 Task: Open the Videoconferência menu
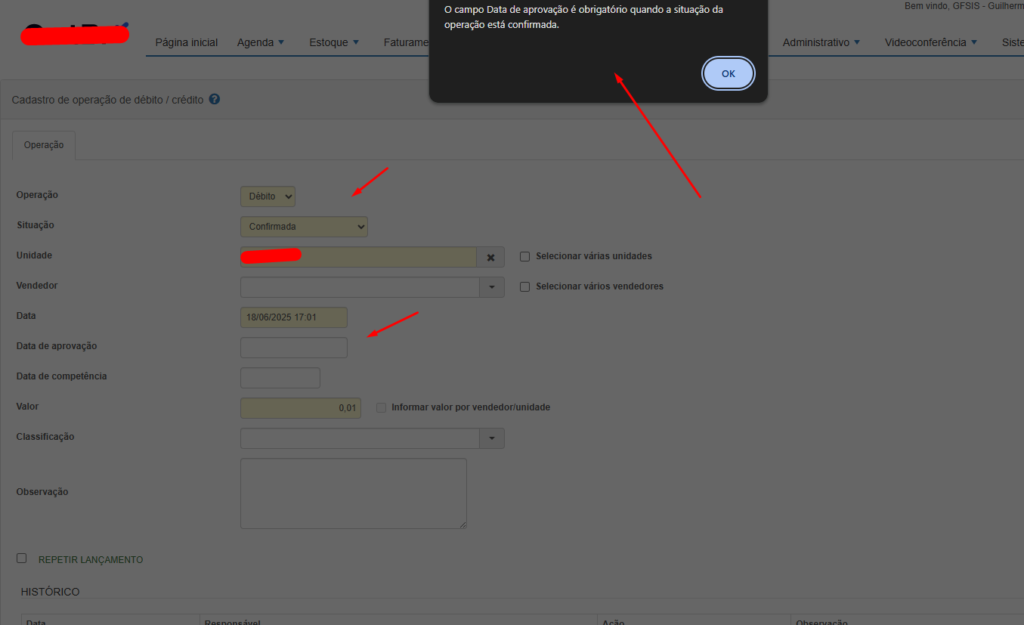click(930, 43)
